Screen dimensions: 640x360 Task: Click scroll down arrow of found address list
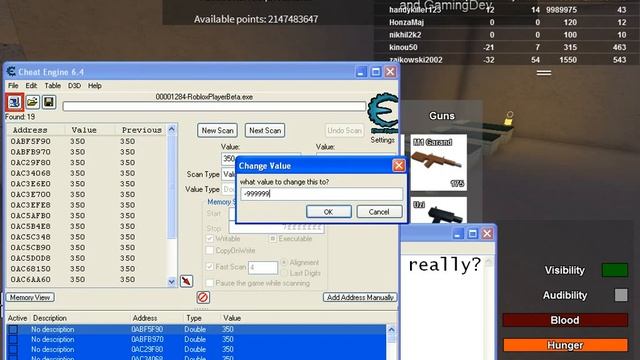tap(171, 281)
